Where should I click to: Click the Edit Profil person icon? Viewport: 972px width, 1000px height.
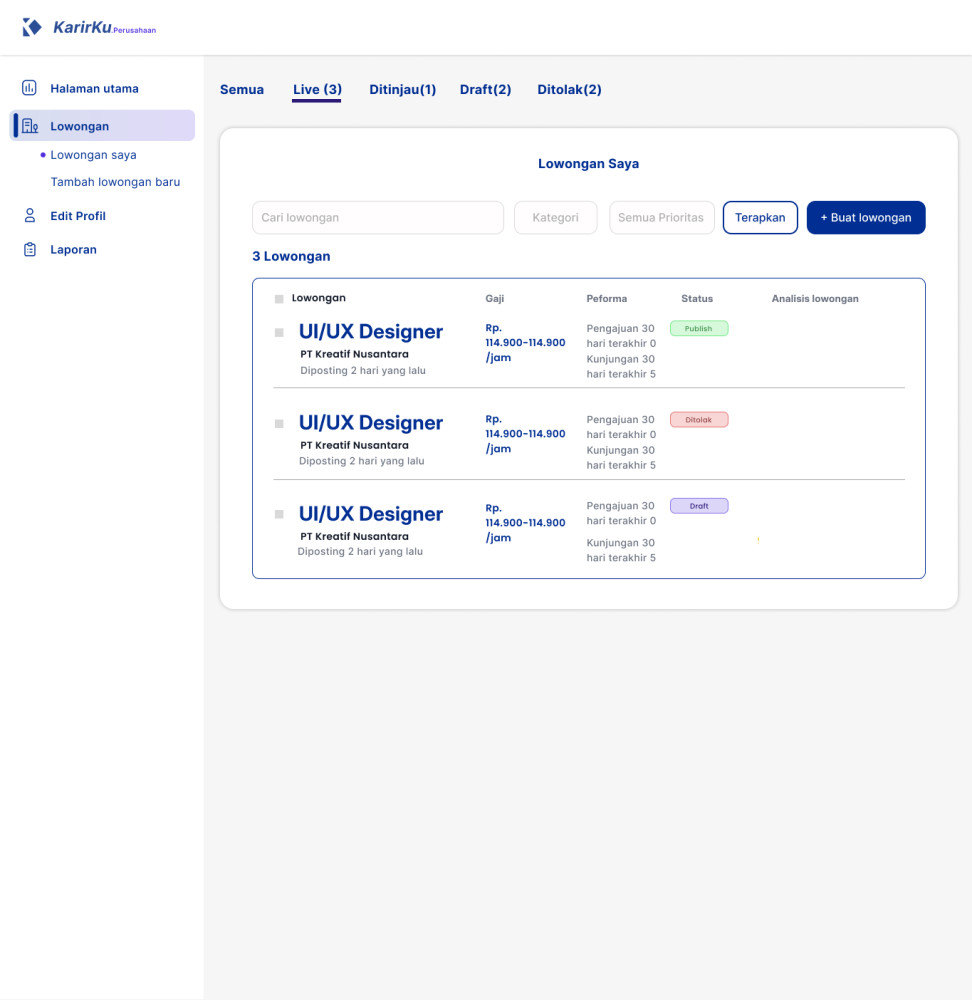point(30,216)
